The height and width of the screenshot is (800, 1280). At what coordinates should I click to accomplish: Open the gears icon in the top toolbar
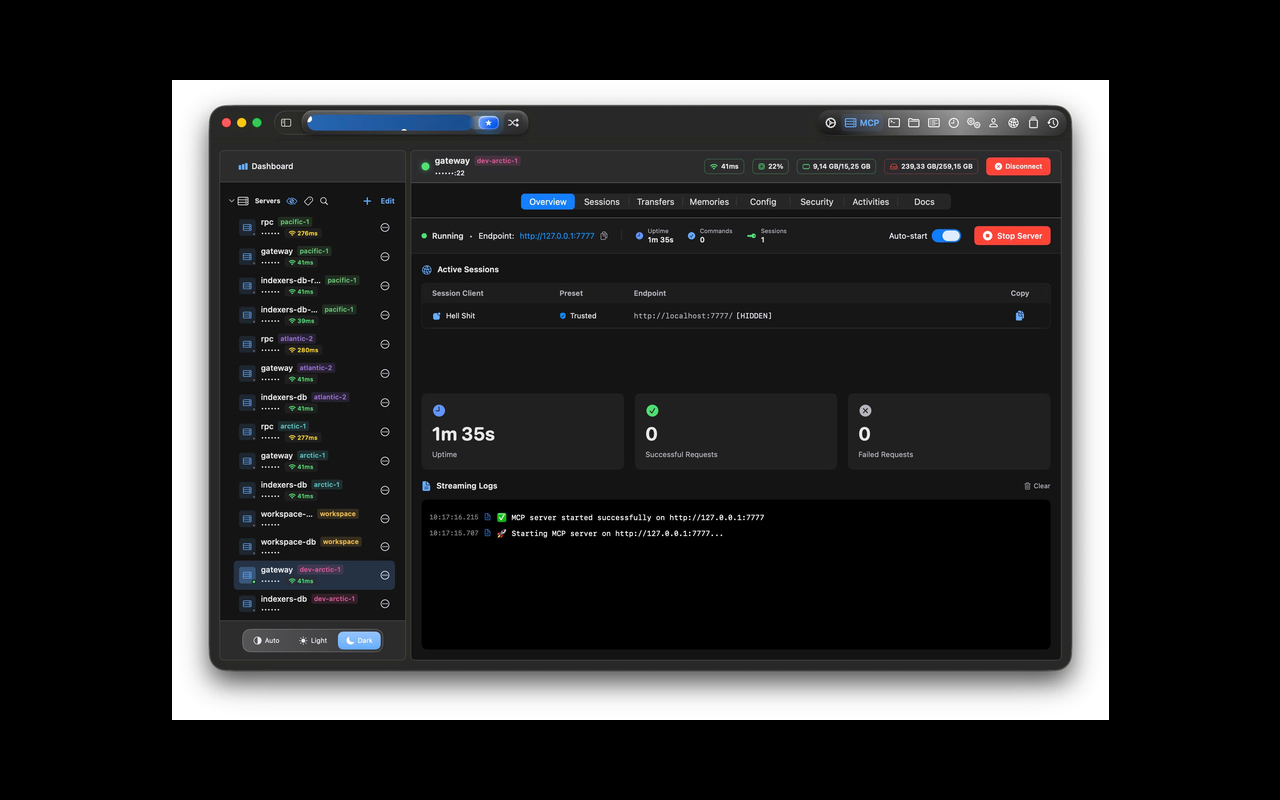click(x=973, y=122)
